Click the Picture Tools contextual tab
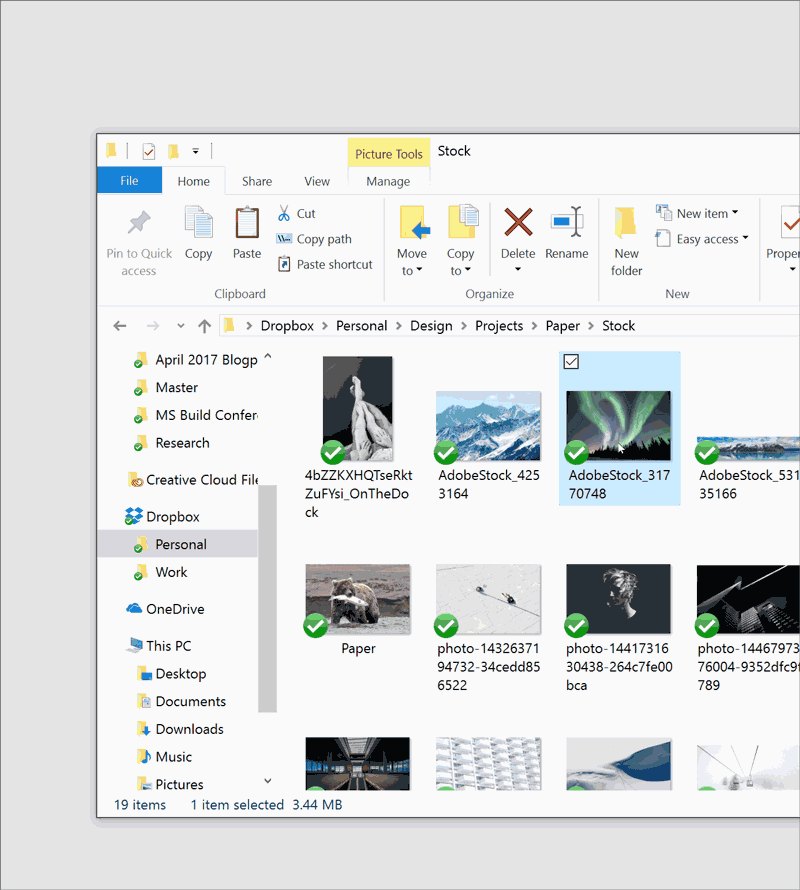The image size is (800, 890). point(389,154)
